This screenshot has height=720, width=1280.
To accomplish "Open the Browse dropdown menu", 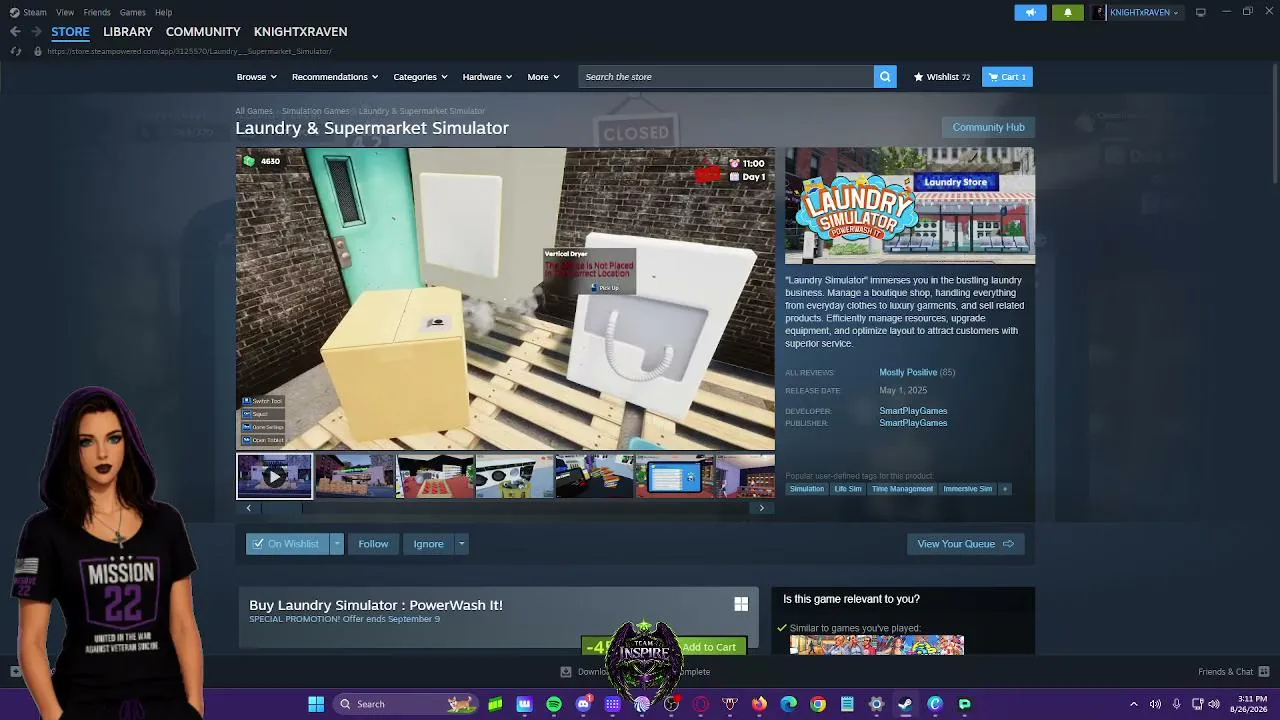I will pos(257,77).
